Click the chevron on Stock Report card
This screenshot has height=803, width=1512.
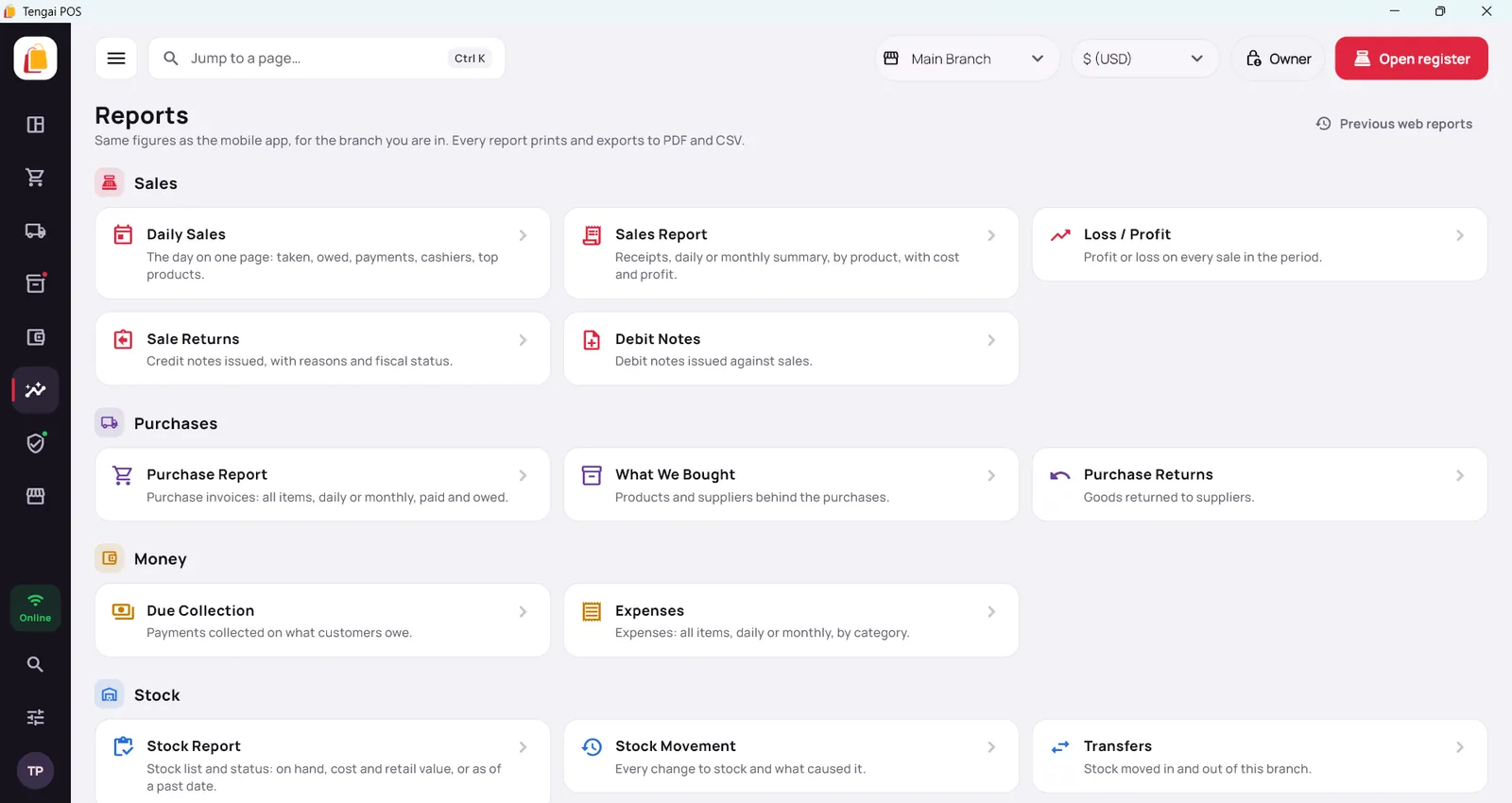click(x=523, y=746)
